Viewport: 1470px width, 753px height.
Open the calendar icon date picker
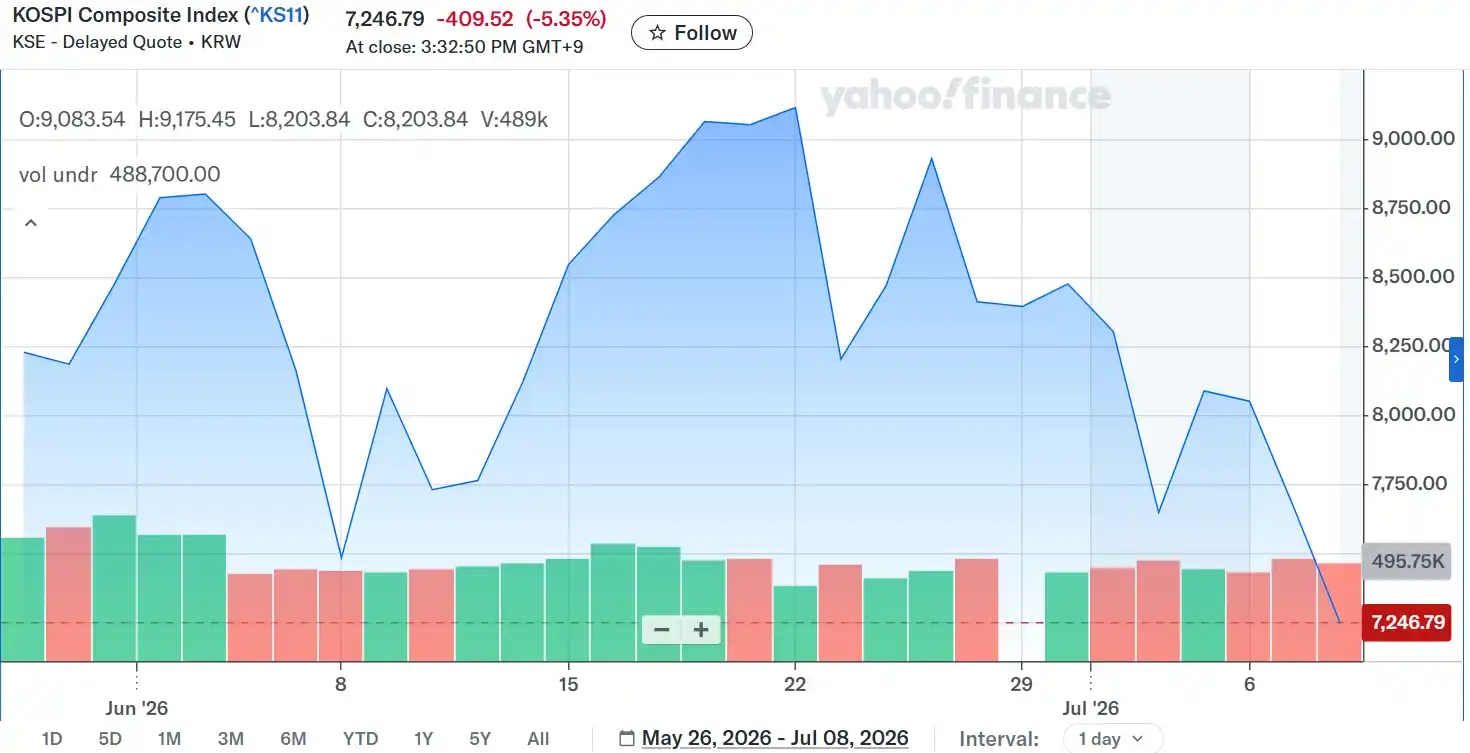(627, 739)
